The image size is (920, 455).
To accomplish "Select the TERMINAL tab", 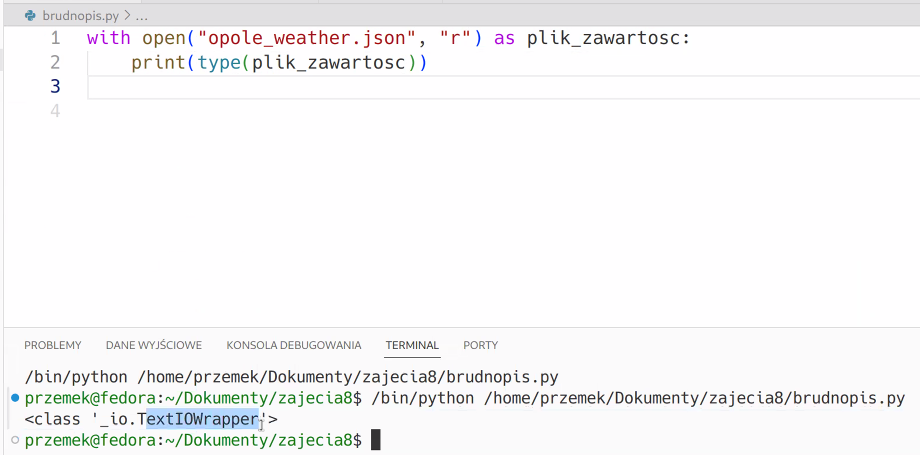I will tap(412, 345).
